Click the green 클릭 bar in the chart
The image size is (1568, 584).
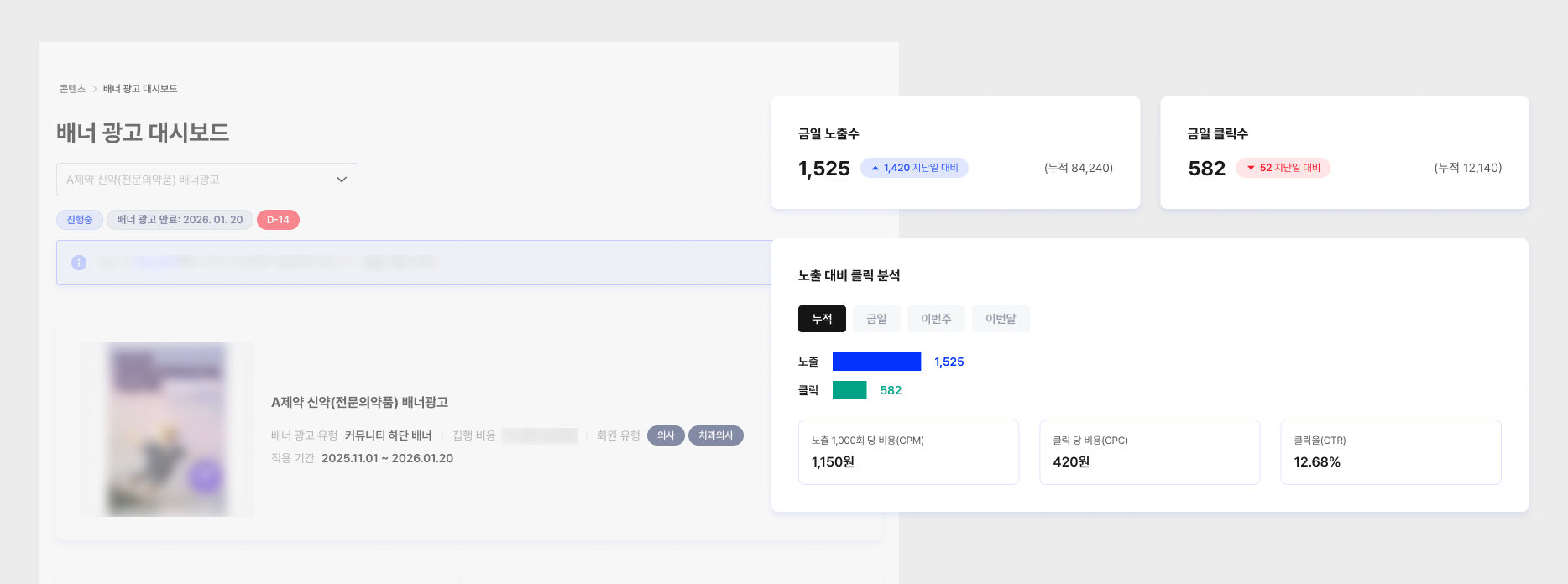[x=849, y=390]
